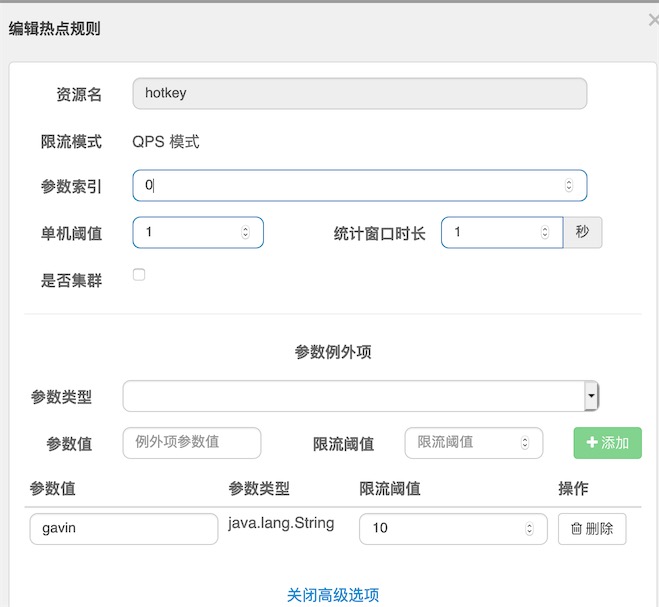Click spinner arrows for gavin threshold 10
Screen dimensions: 659x607
529,528
